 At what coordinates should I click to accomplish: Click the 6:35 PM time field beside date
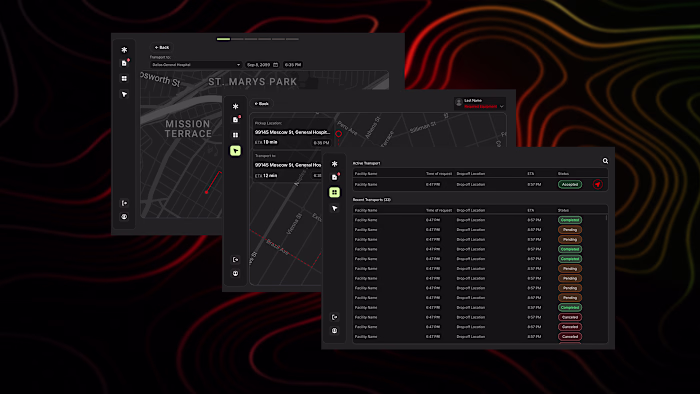coord(293,65)
